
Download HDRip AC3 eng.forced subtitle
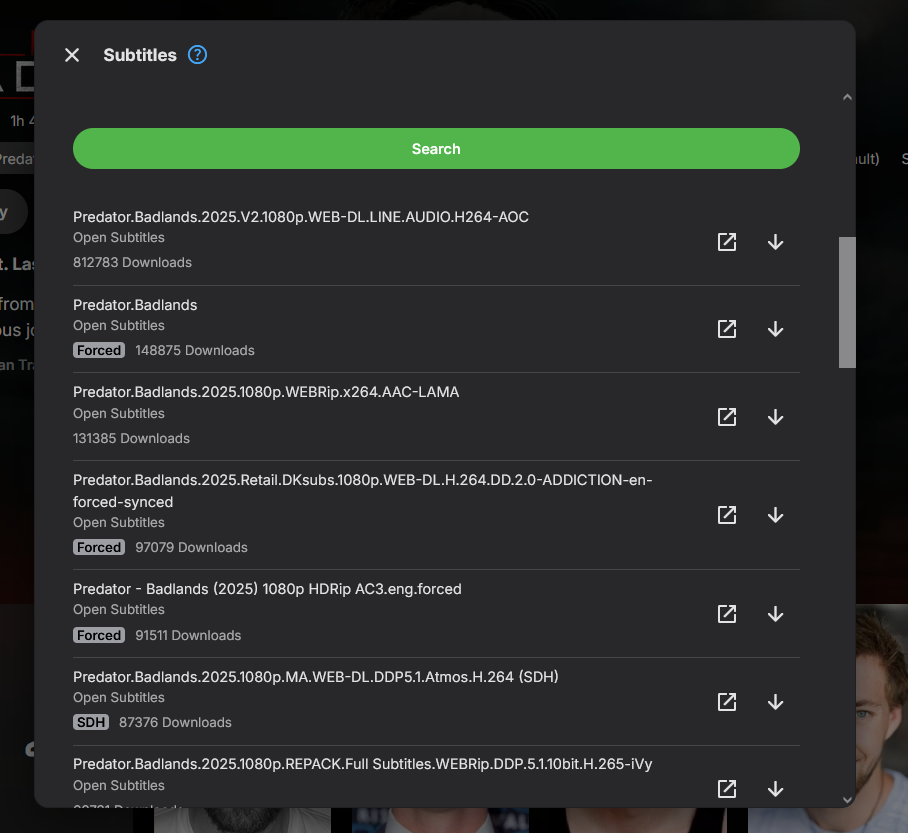coord(775,614)
